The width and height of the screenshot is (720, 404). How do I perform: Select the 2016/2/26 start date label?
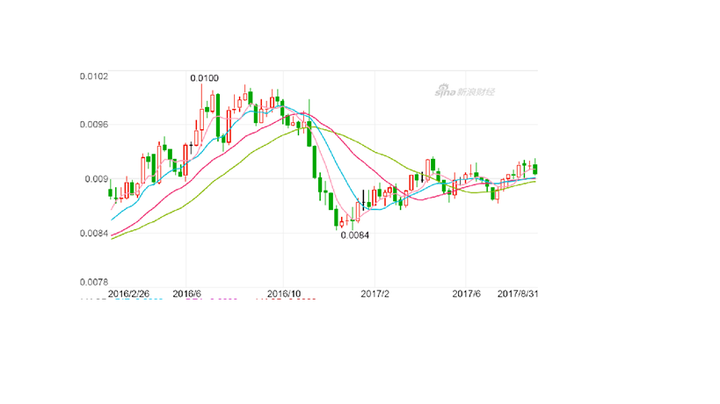coord(129,294)
